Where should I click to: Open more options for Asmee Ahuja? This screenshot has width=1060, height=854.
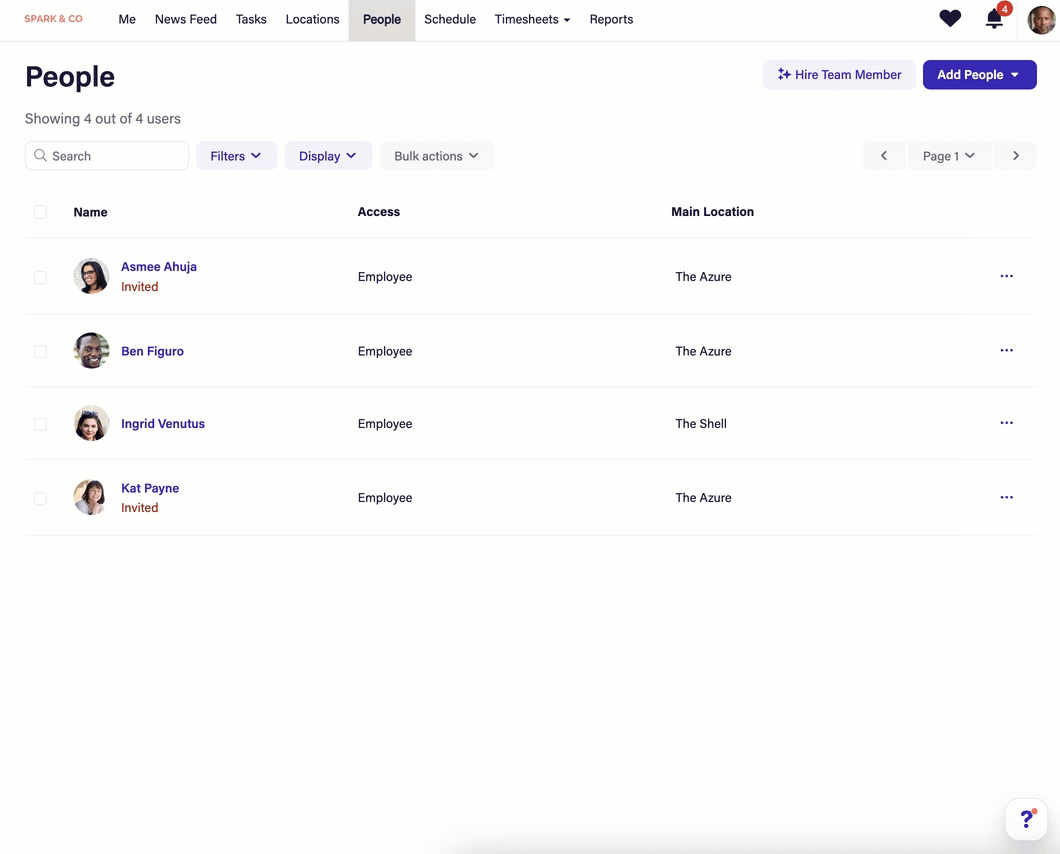point(1006,276)
